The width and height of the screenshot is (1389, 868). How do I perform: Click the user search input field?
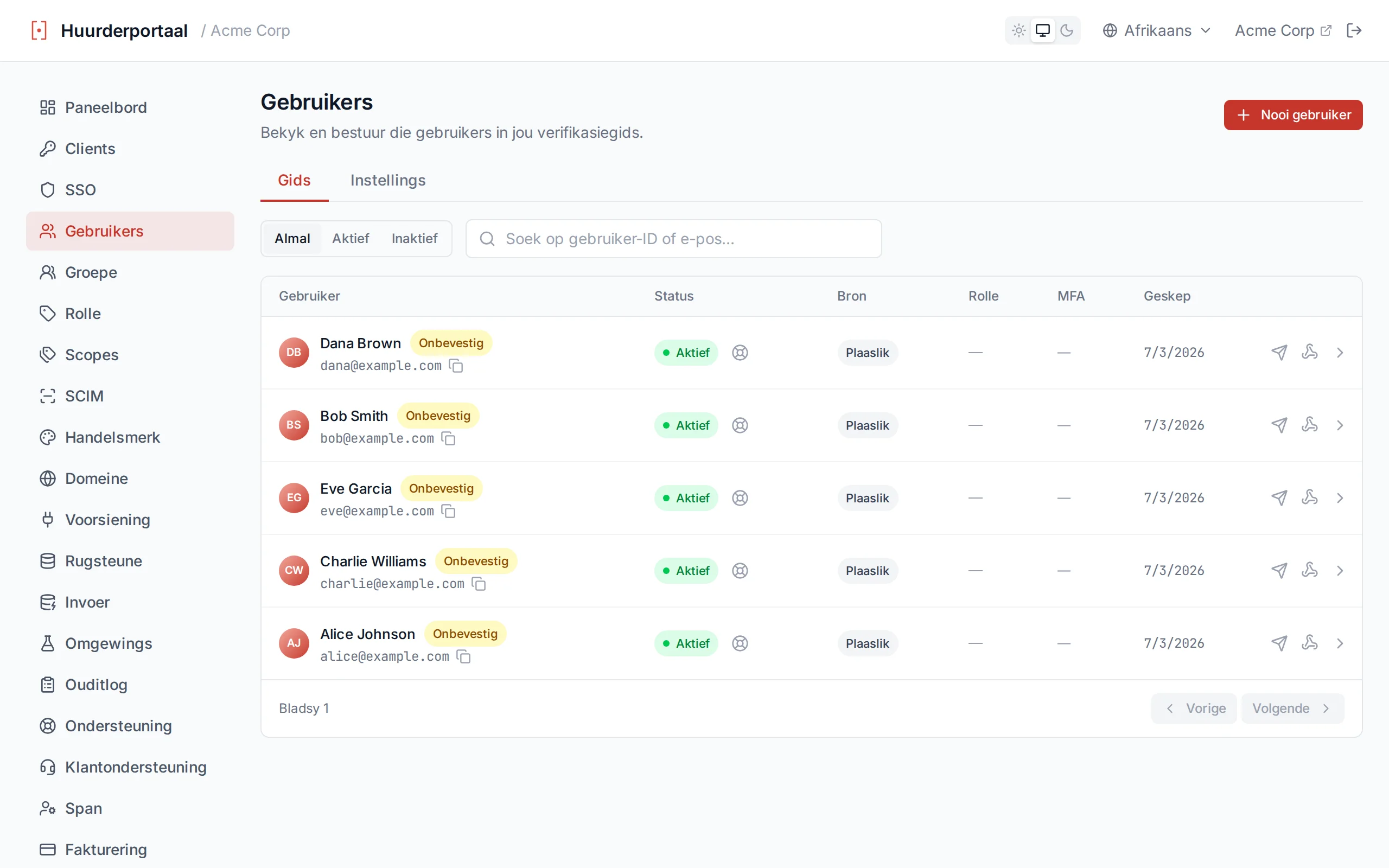(673, 239)
